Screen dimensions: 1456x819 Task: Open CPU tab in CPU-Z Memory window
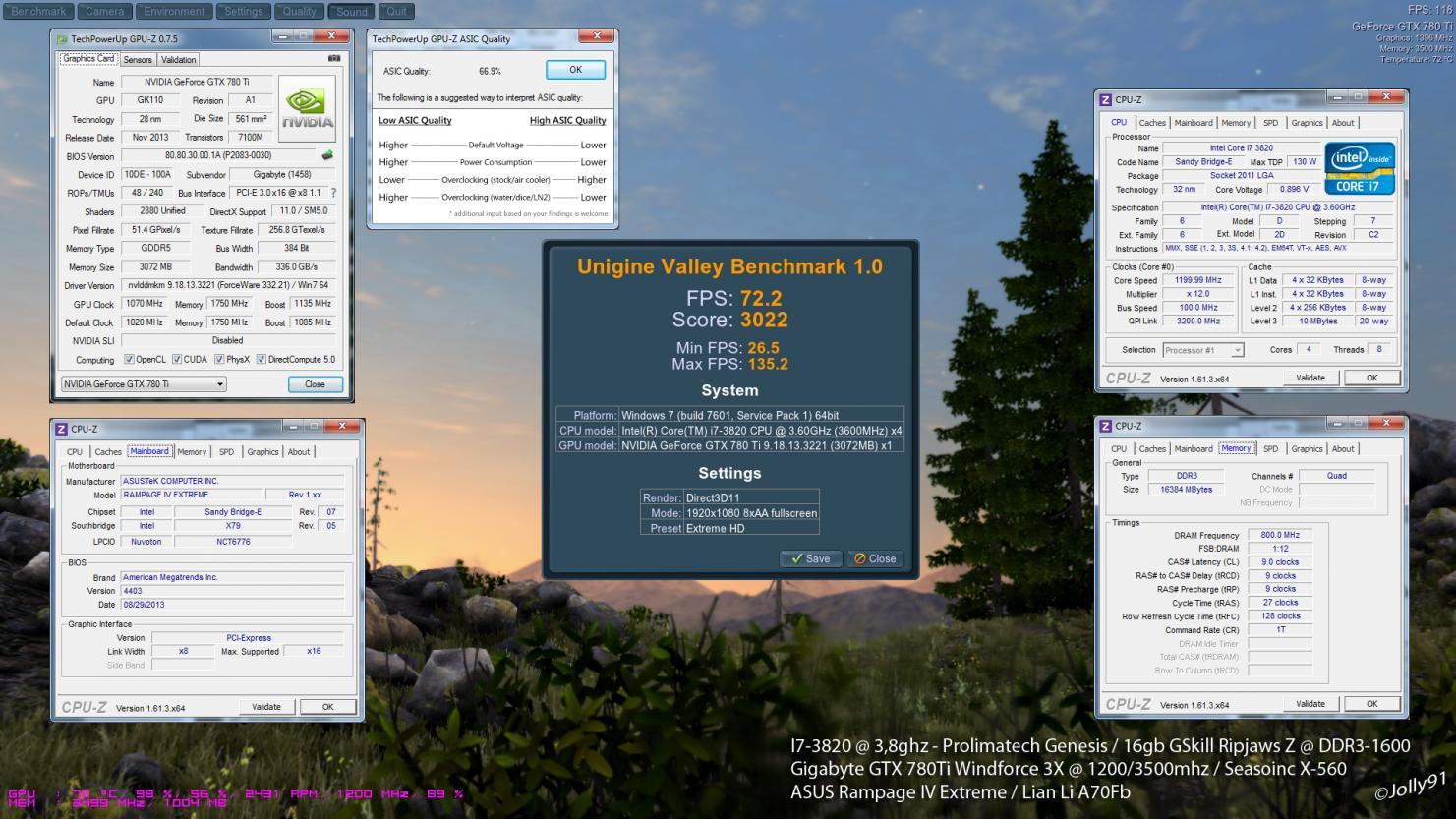(1119, 449)
